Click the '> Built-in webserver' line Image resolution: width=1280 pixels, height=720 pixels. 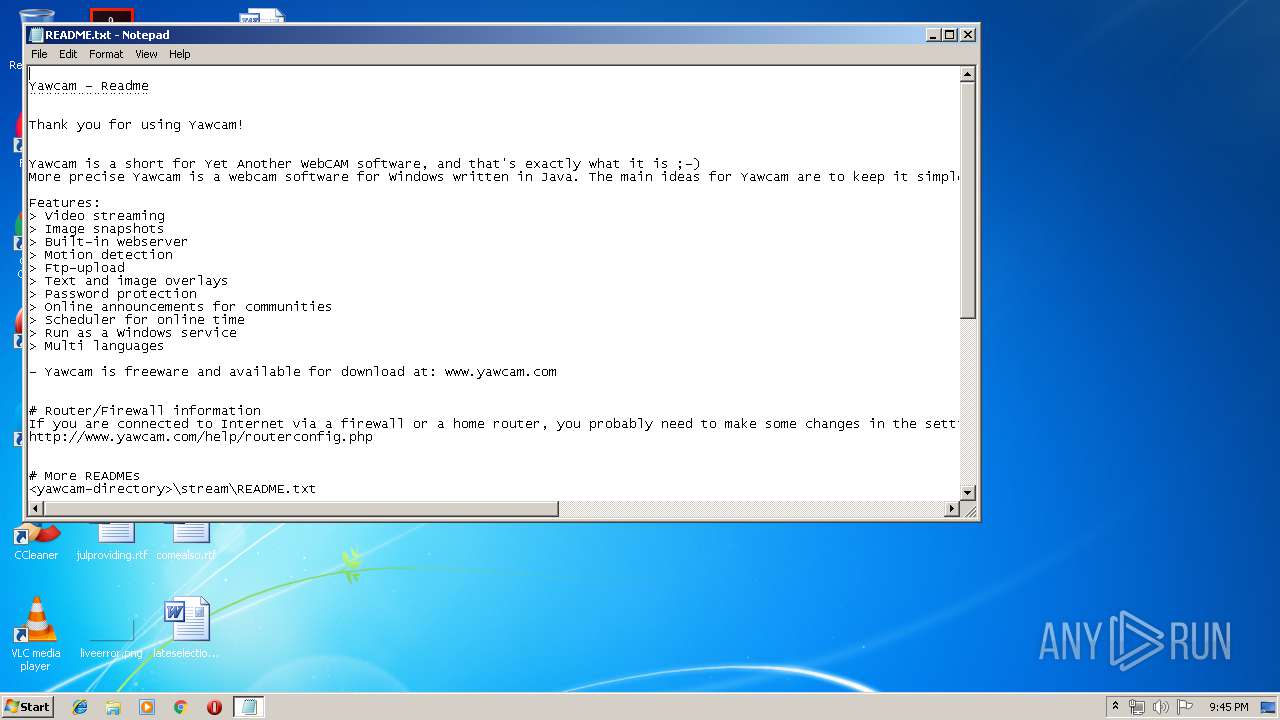click(108, 242)
